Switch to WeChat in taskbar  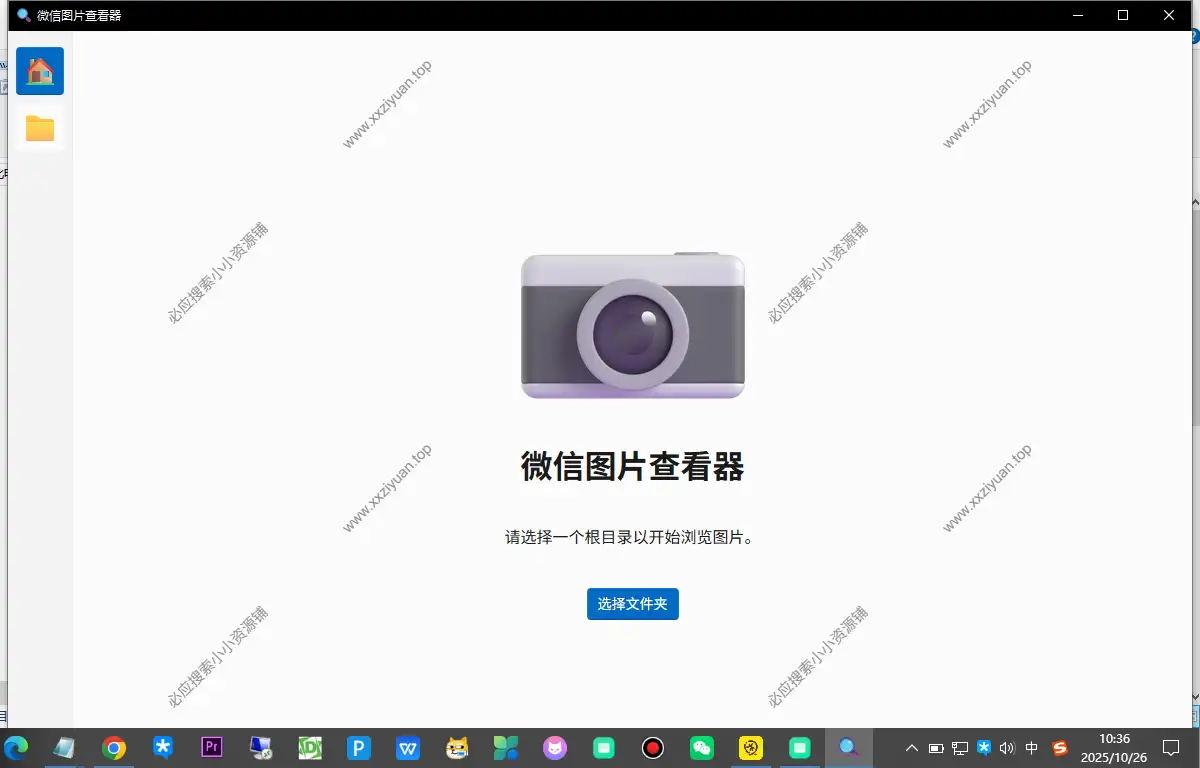pyautogui.click(x=702, y=748)
